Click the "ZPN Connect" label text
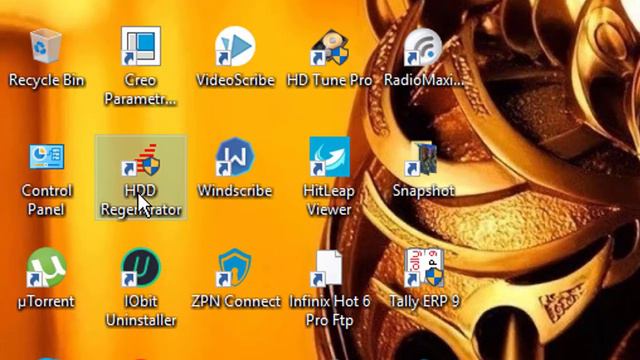640x360 pixels. pyautogui.click(x=236, y=301)
